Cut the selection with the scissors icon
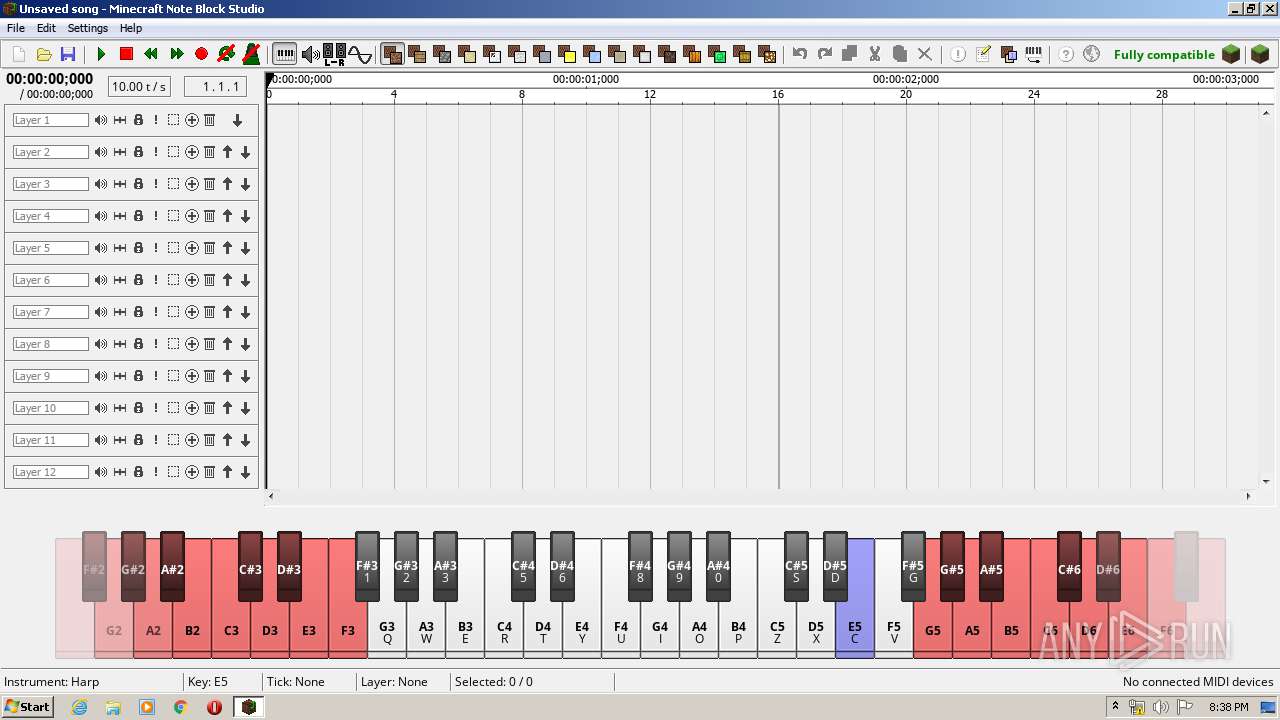The width and height of the screenshot is (1280, 720). click(x=875, y=54)
